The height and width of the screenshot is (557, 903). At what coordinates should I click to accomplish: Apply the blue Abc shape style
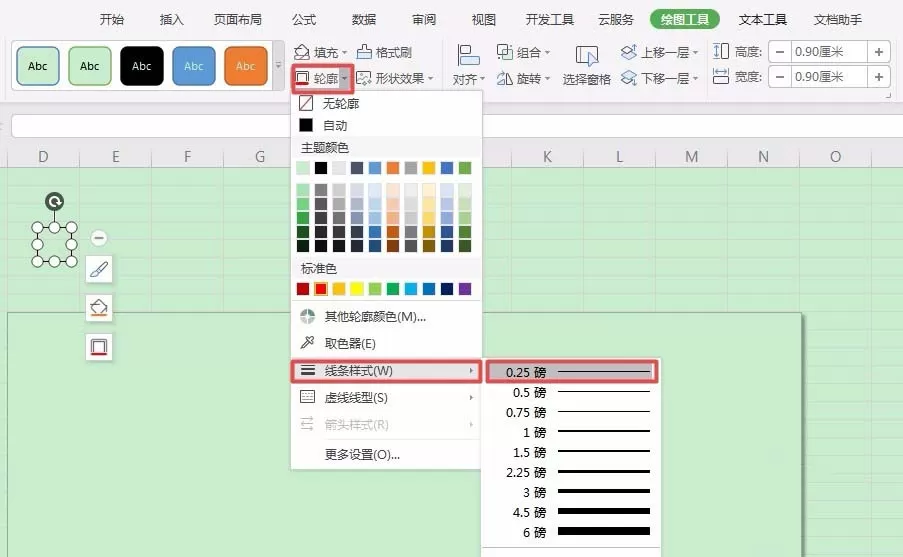(x=194, y=66)
